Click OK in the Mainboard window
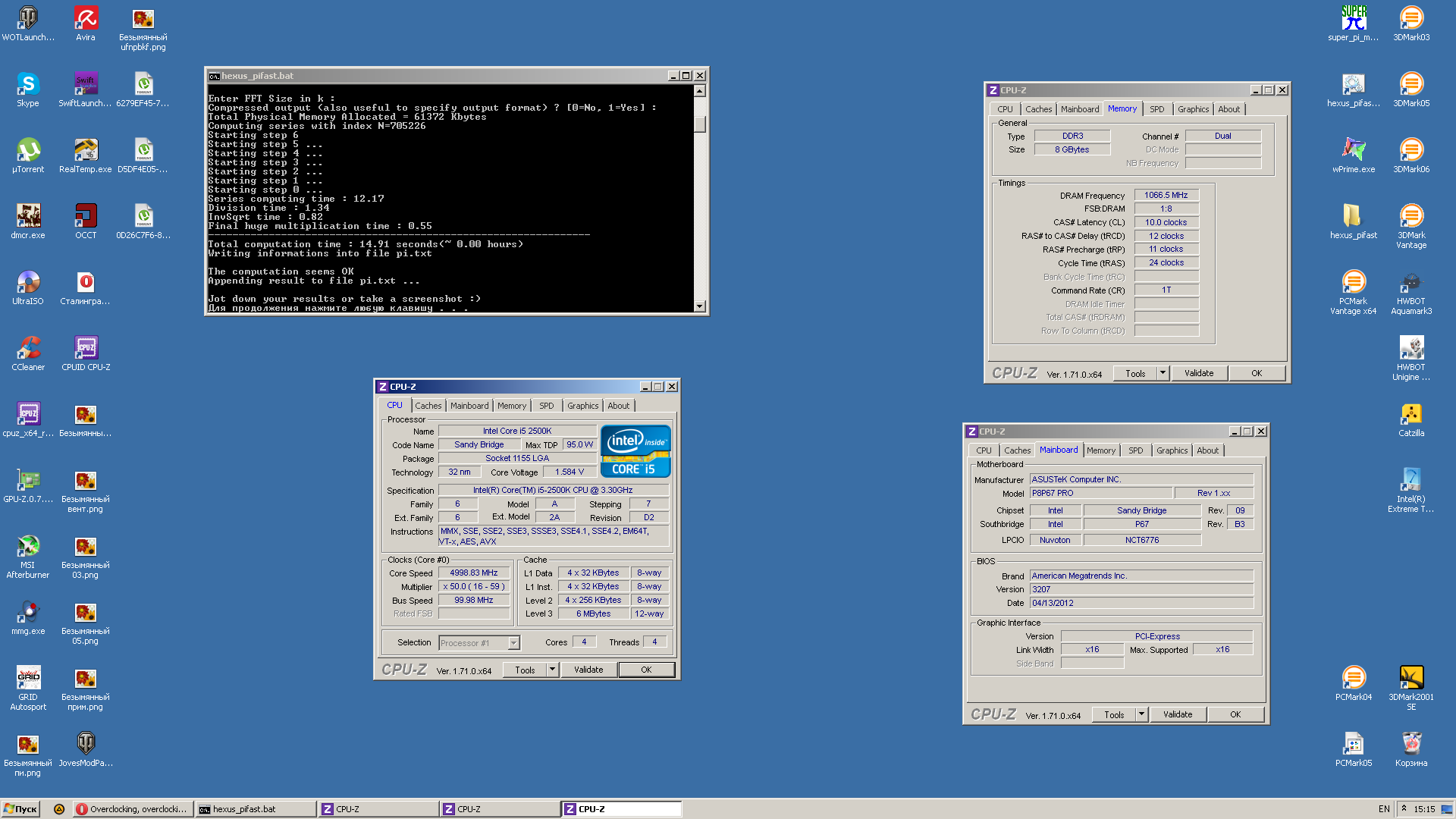The width and height of the screenshot is (1456, 819). click(x=1235, y=714)
